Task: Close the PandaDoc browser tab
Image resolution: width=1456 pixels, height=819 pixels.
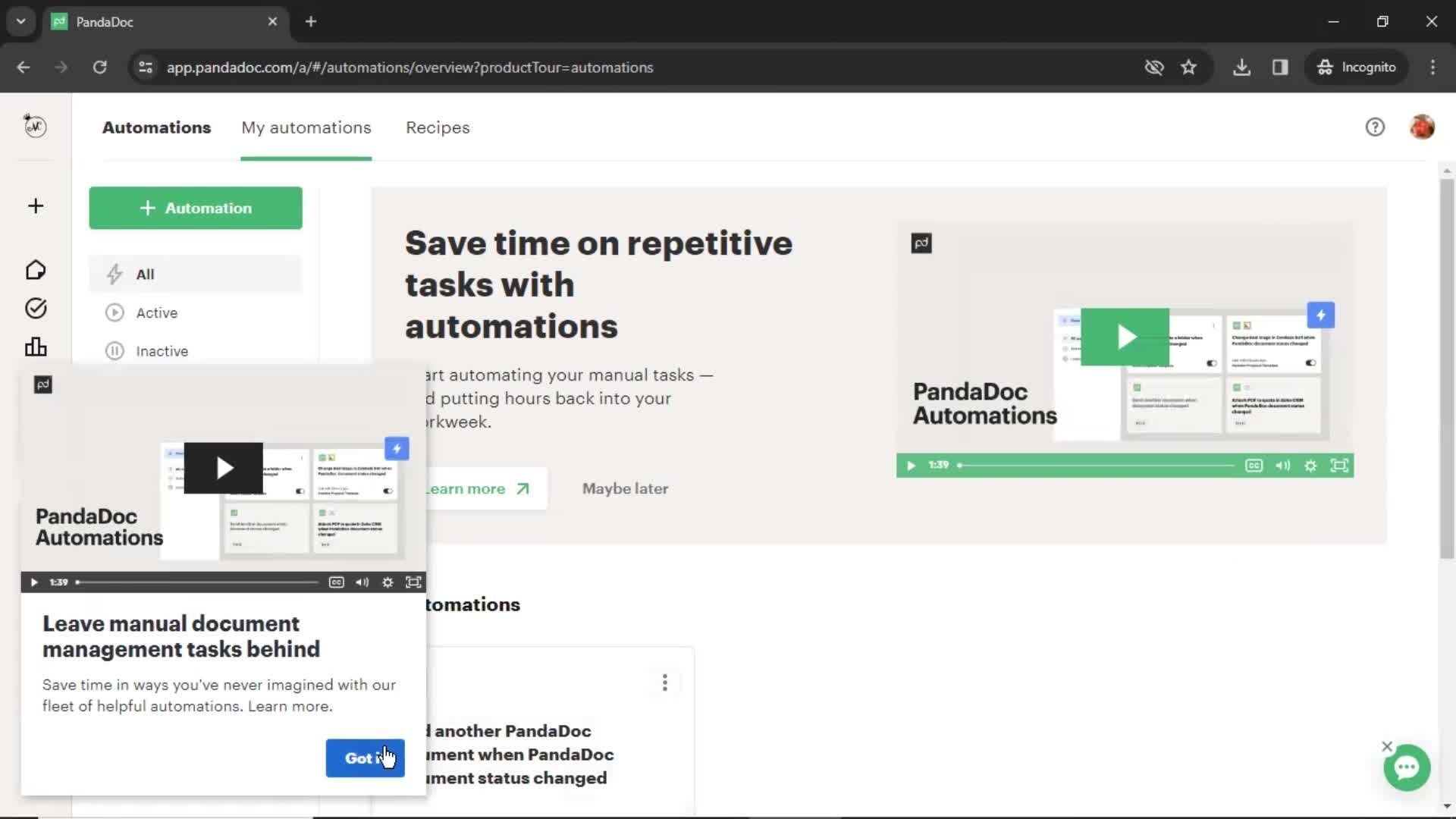Action: pos(272,21)
